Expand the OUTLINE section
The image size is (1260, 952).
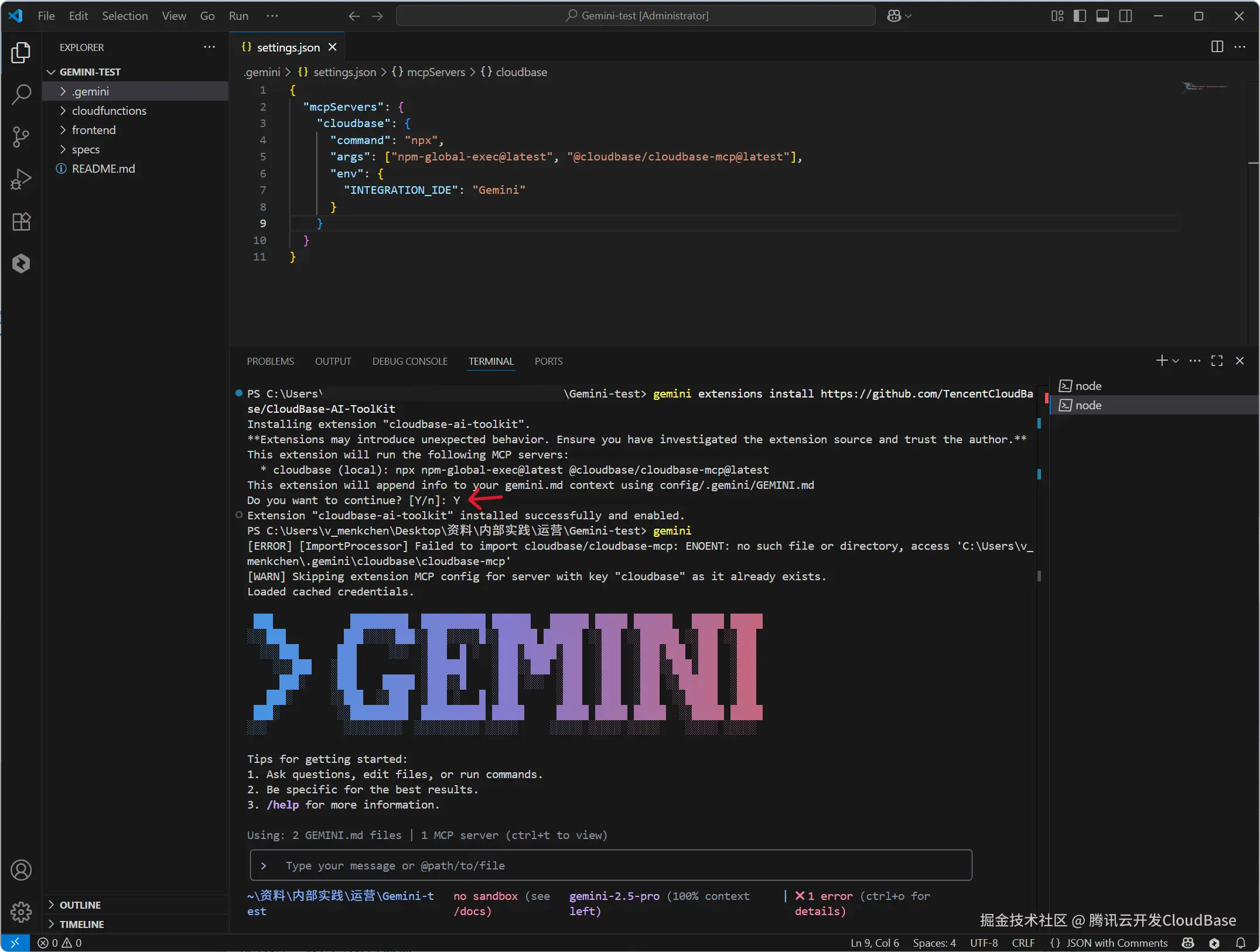80,905
